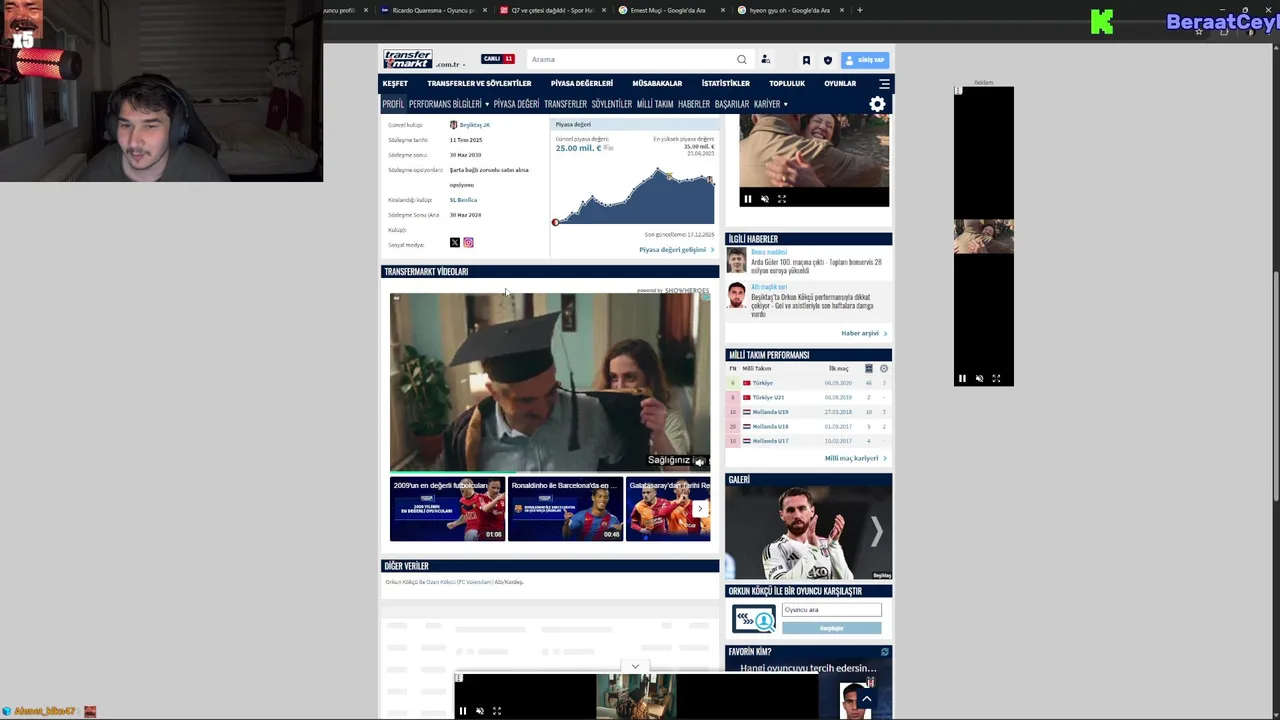Screen dimensions: 1280x720
Task: Open Beşiktaş'ta Orkun Kökçü performans news
Action: (812, 305)
